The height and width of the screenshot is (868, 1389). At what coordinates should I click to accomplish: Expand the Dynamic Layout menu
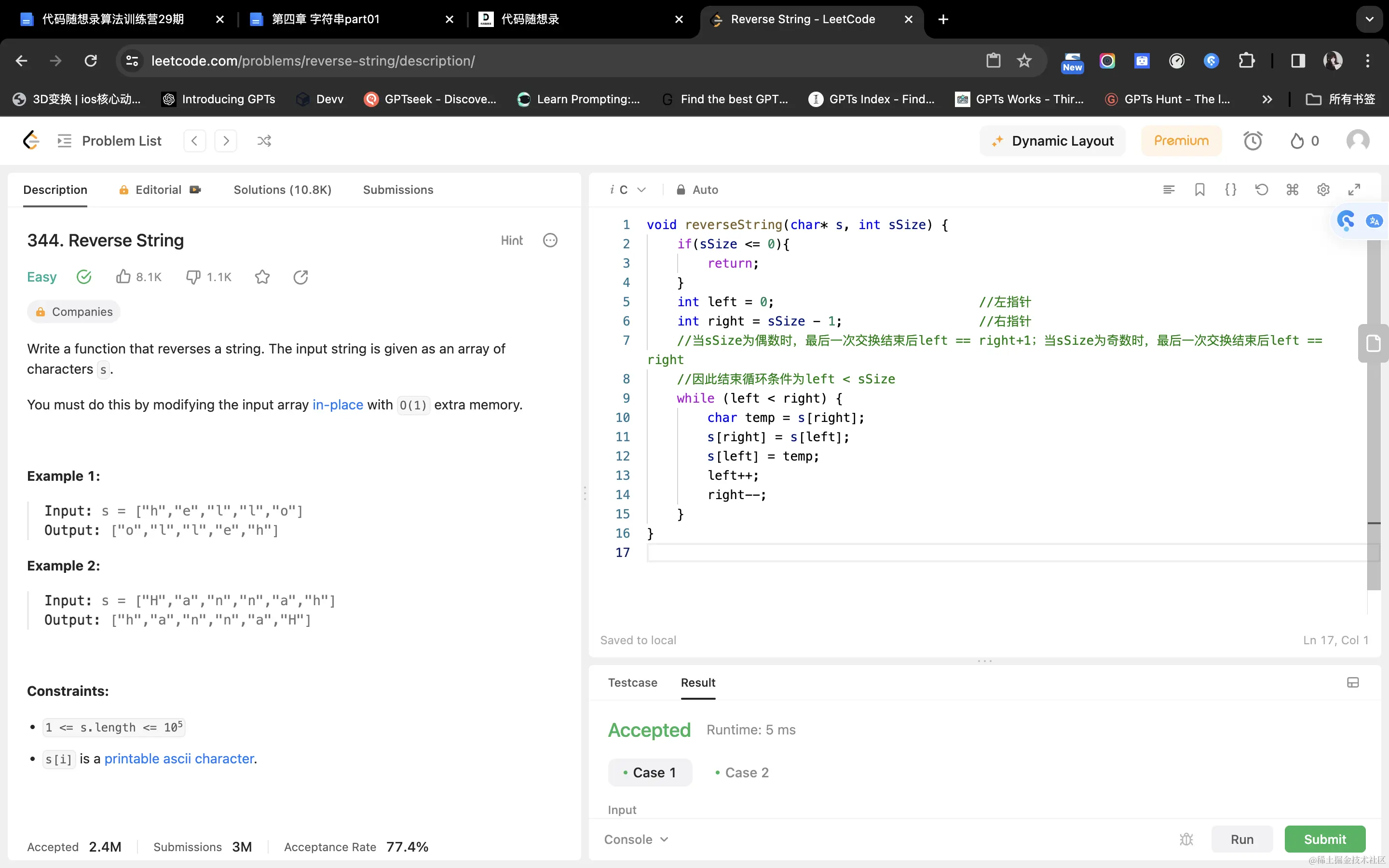pos(1053,141)
